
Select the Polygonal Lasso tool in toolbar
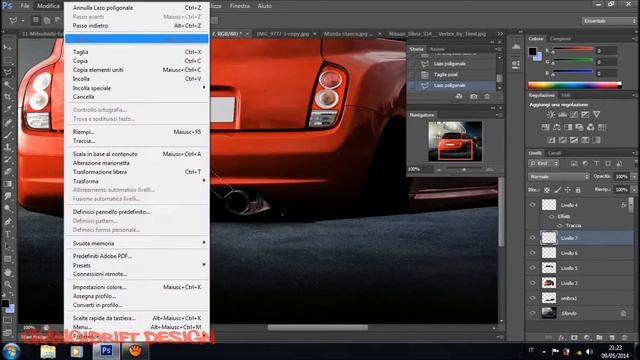(x=8, y=73)
